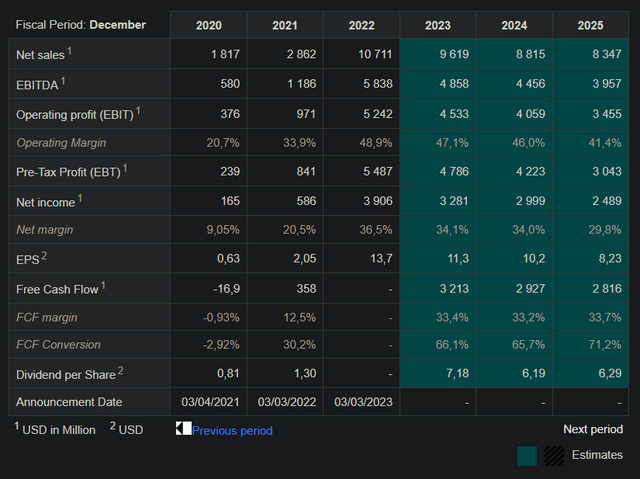Click FCF margin estimate 33,7%
The image size is (640, 479).
tap(605, 317)
